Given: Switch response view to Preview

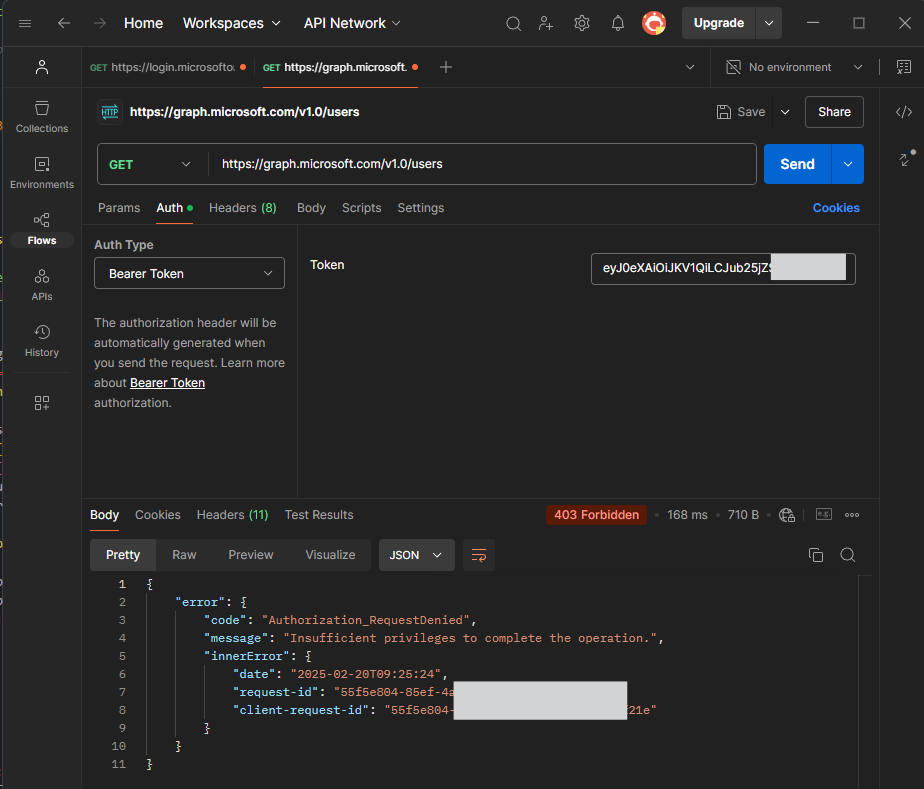Looking at the screenshot, I should pyautogui.click(x=251, y=555).
